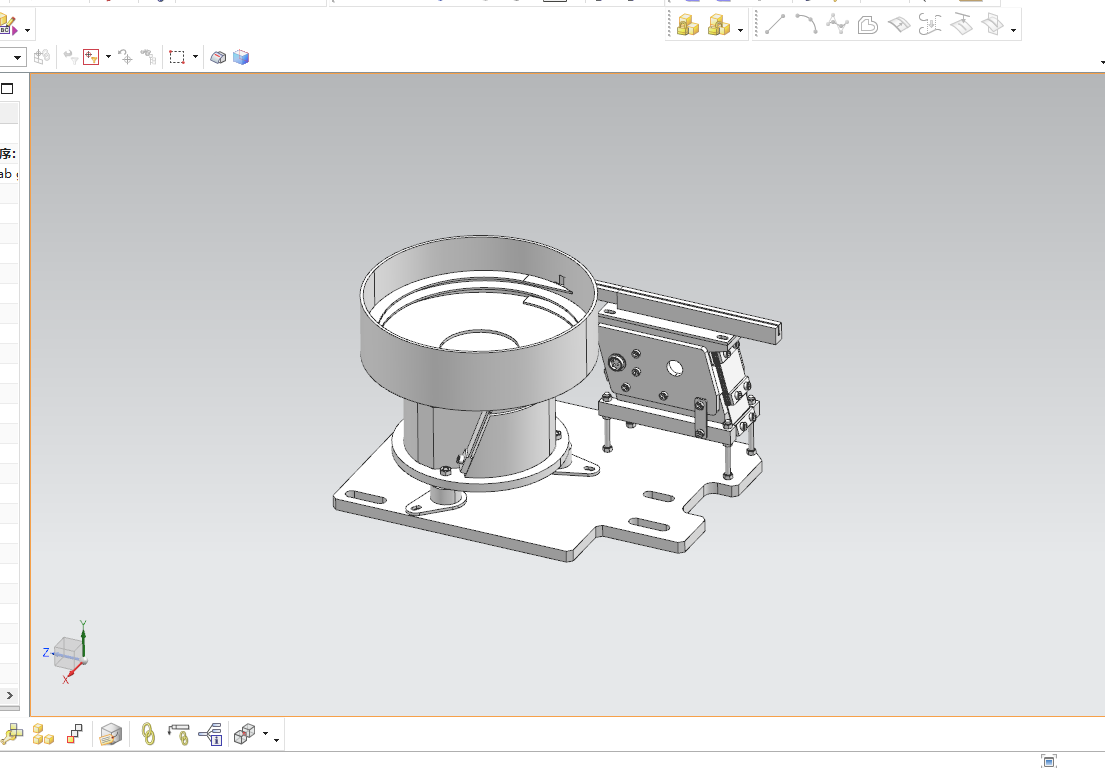This screenshot has width=1105, height=768.
Task: Click the grey block with red line icon
Action: [218, 57]
